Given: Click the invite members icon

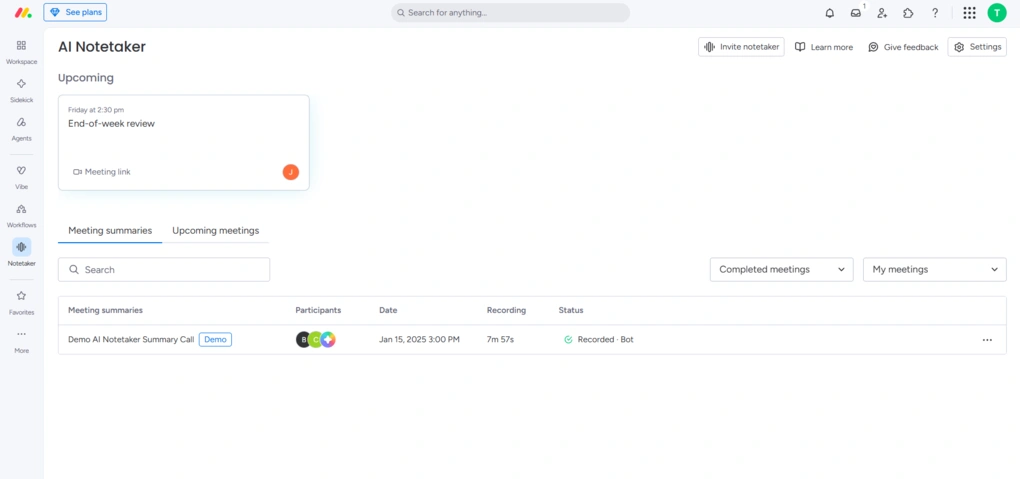Looking at the screenshot, I should pos(882,12).
